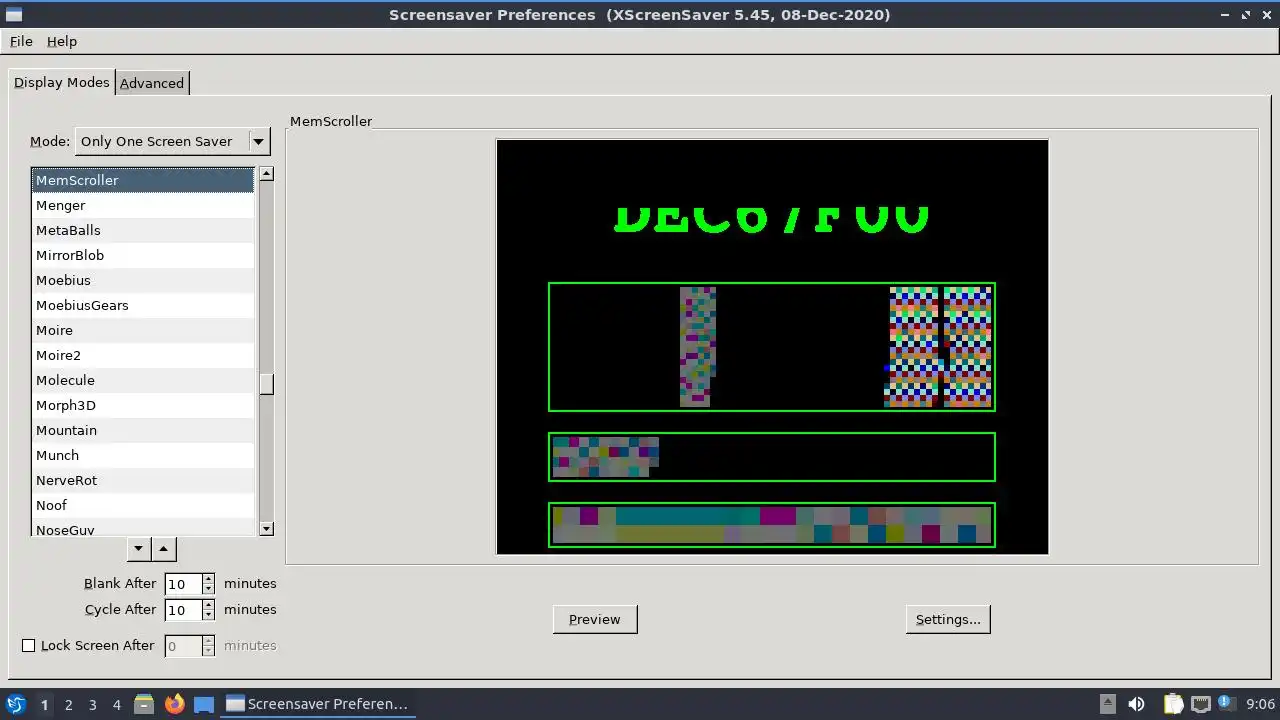
Task: Click the Blank After minutes field
Action: (183, 584)
